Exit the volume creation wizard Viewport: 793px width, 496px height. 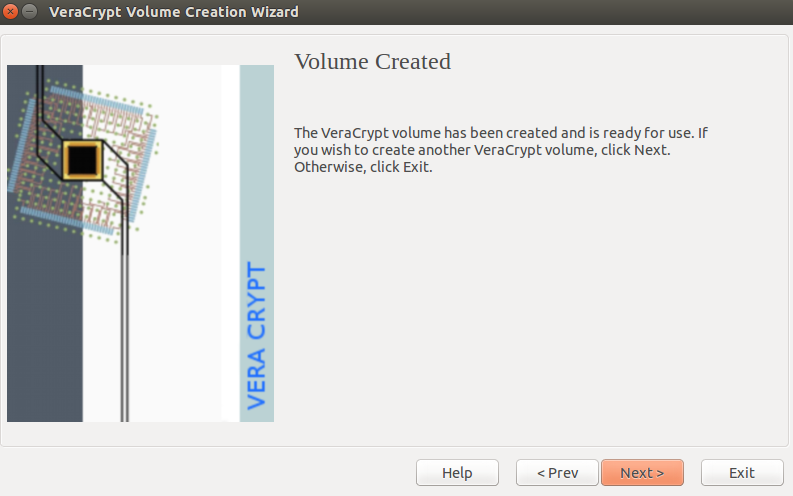[742, 472]
